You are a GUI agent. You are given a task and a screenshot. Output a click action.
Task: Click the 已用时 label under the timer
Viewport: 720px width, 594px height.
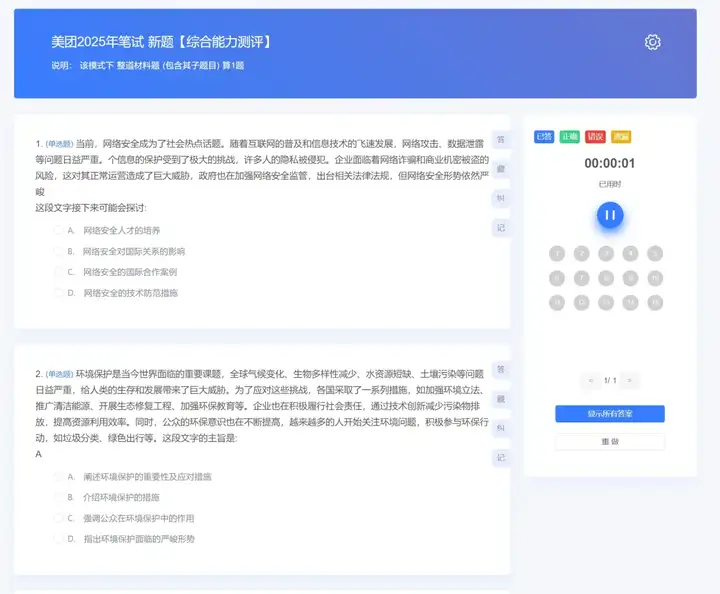[x=610, y=184]
